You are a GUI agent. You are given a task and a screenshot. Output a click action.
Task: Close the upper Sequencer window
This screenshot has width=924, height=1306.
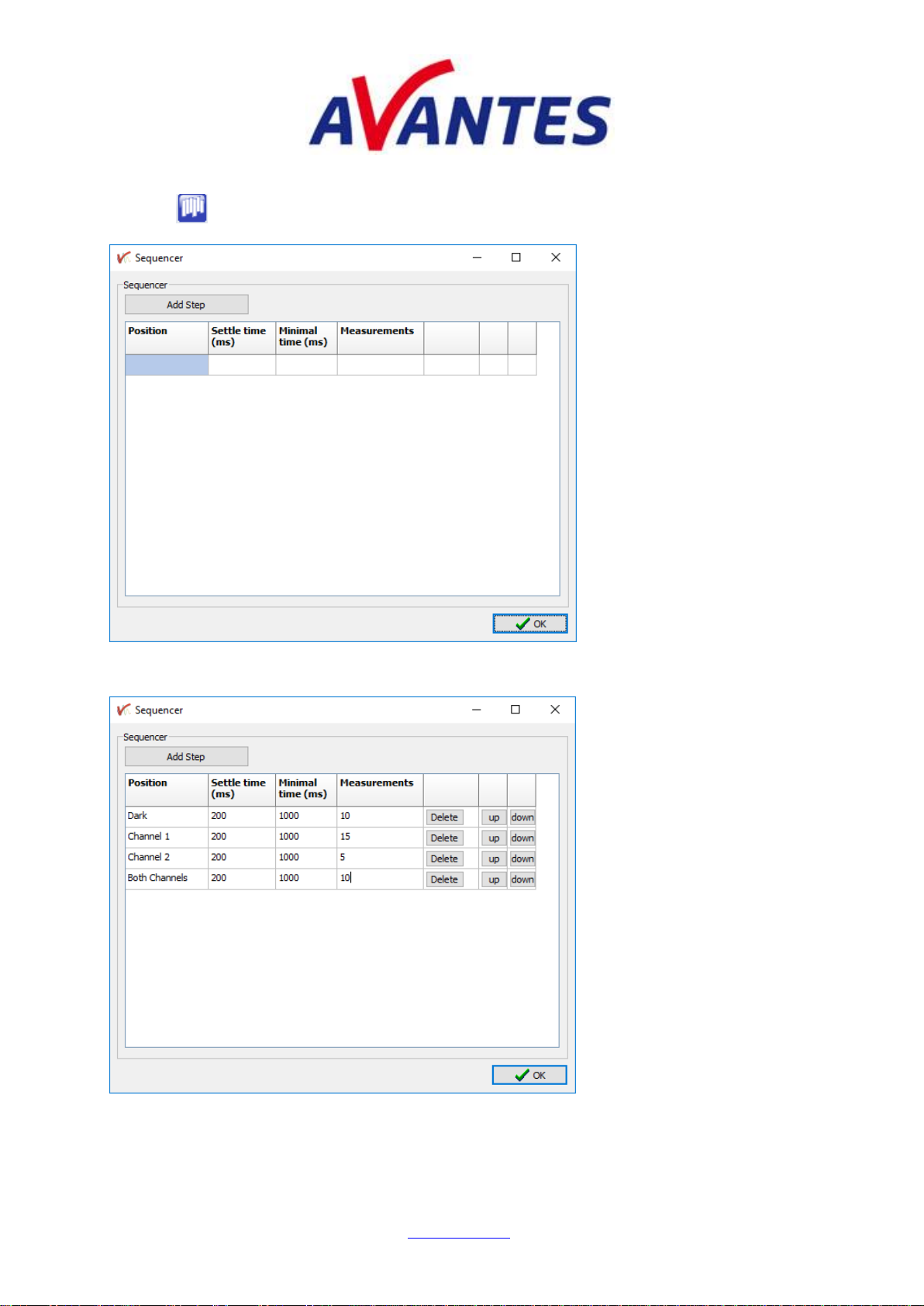click(556, 257)
